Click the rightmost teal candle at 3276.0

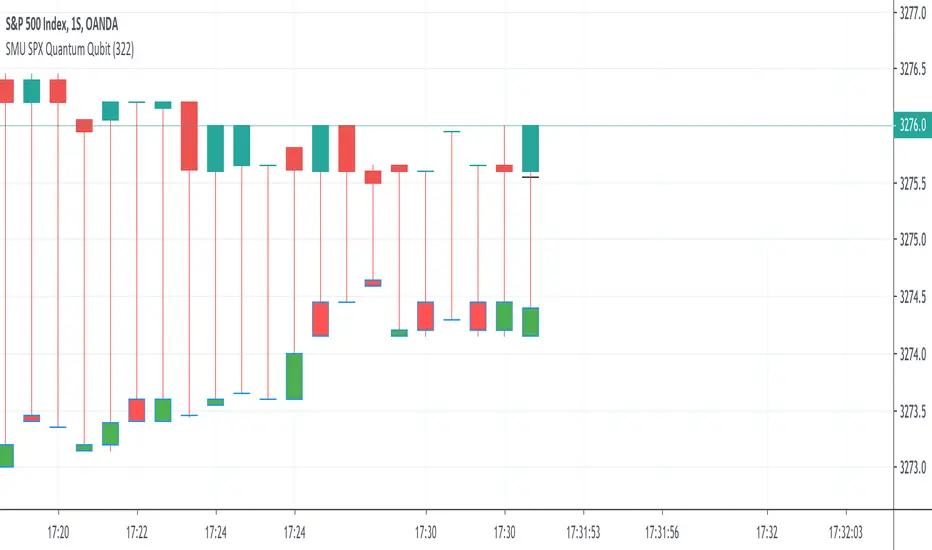[x=531, y=148]
